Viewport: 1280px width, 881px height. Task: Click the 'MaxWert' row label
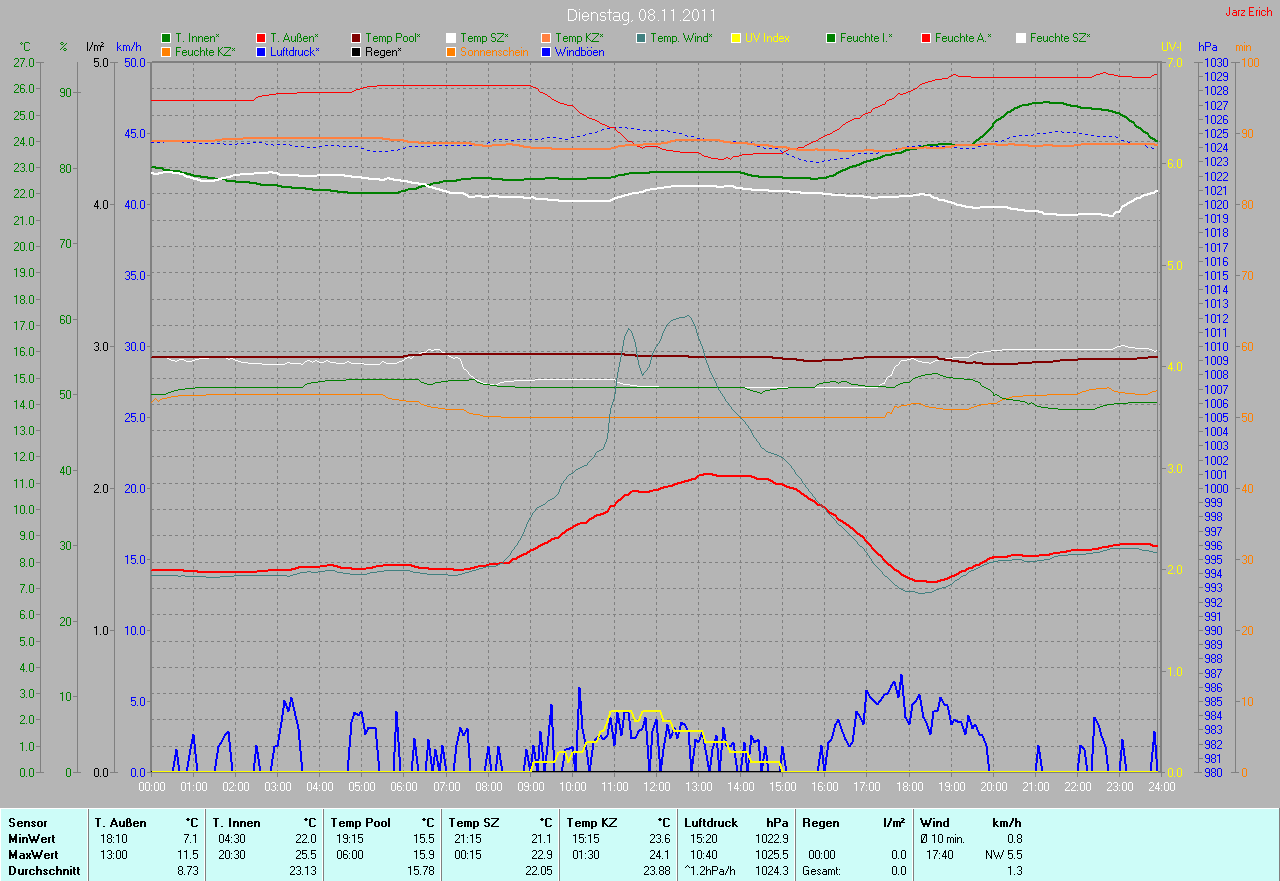[x=33, y=855]
